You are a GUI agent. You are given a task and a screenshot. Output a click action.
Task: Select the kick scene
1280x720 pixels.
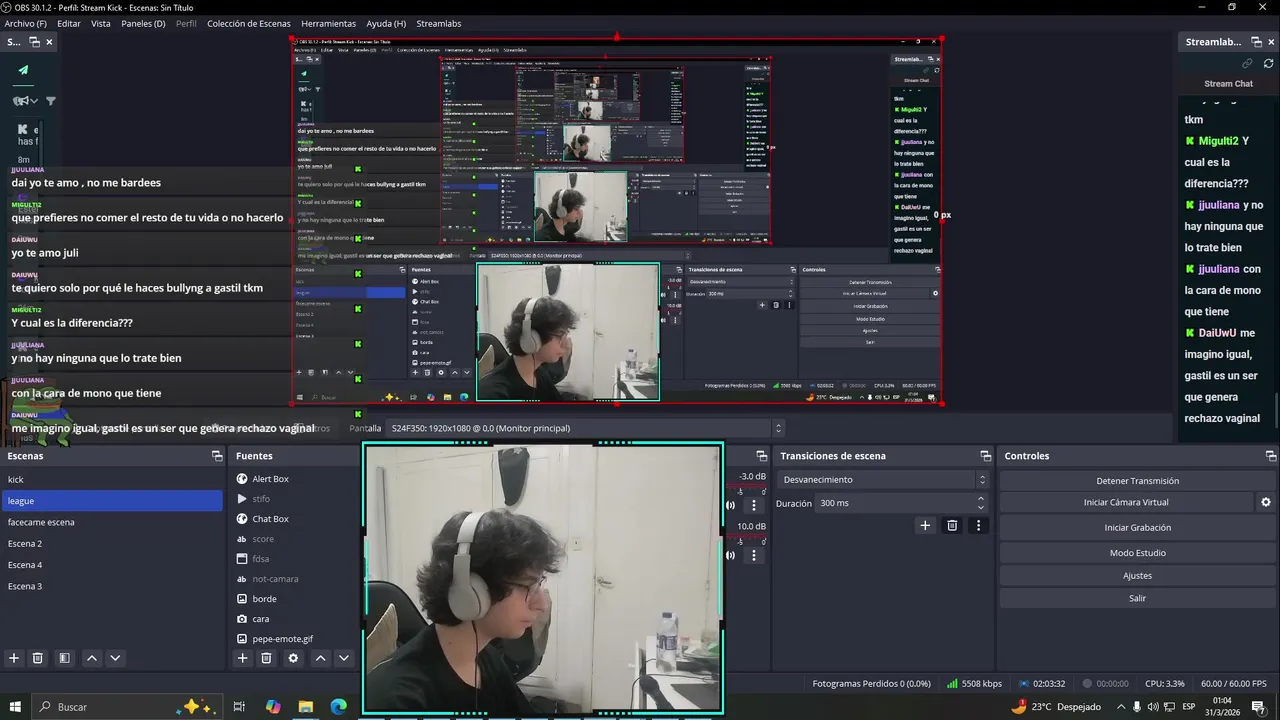[x=112, y=480]
